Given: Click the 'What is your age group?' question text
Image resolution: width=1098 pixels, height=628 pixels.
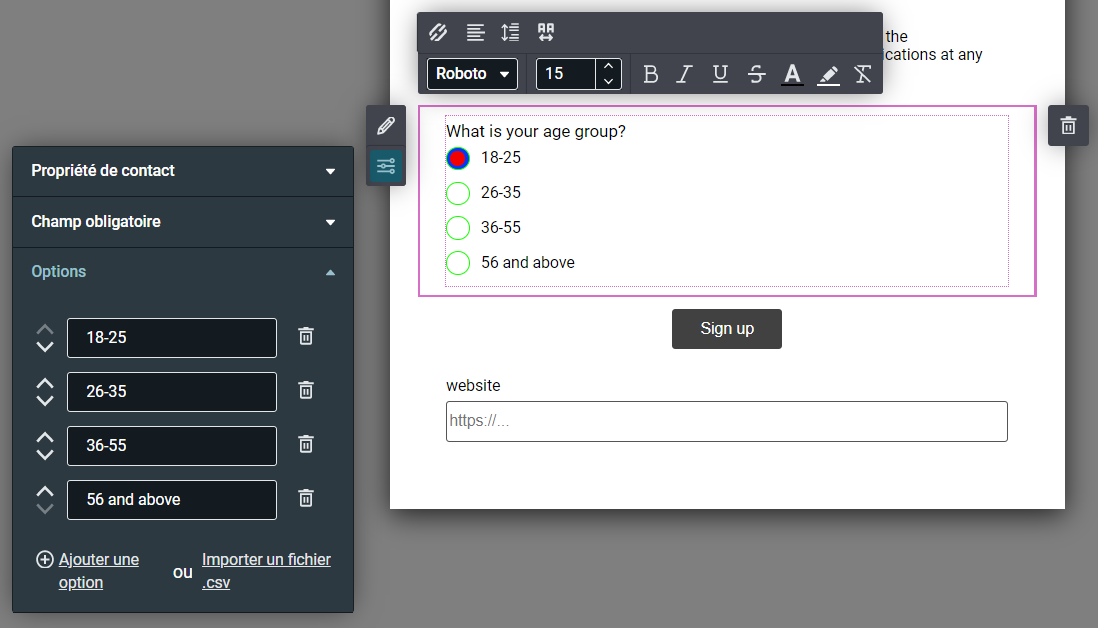Looking at the screenshot, I should pos(536,132).
